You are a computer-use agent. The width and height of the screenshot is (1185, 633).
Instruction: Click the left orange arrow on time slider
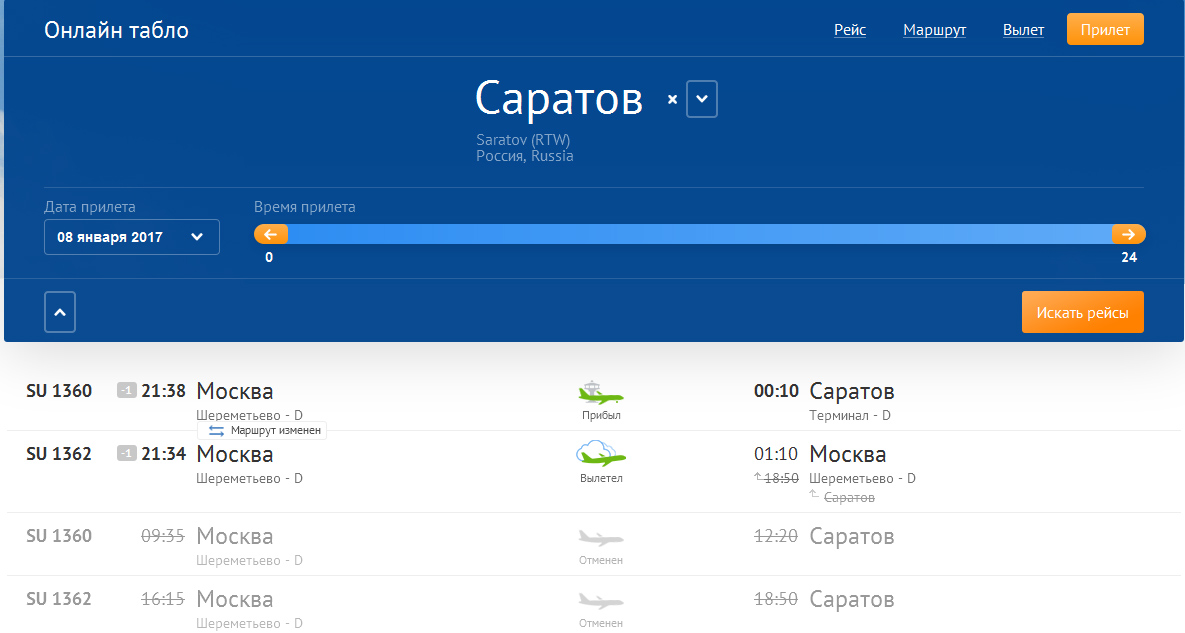point(271,234)
